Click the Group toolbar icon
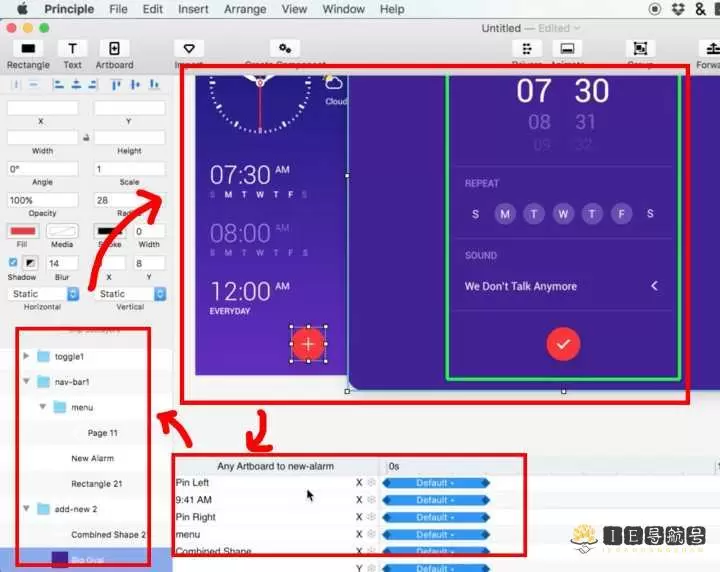 (640, 49)
